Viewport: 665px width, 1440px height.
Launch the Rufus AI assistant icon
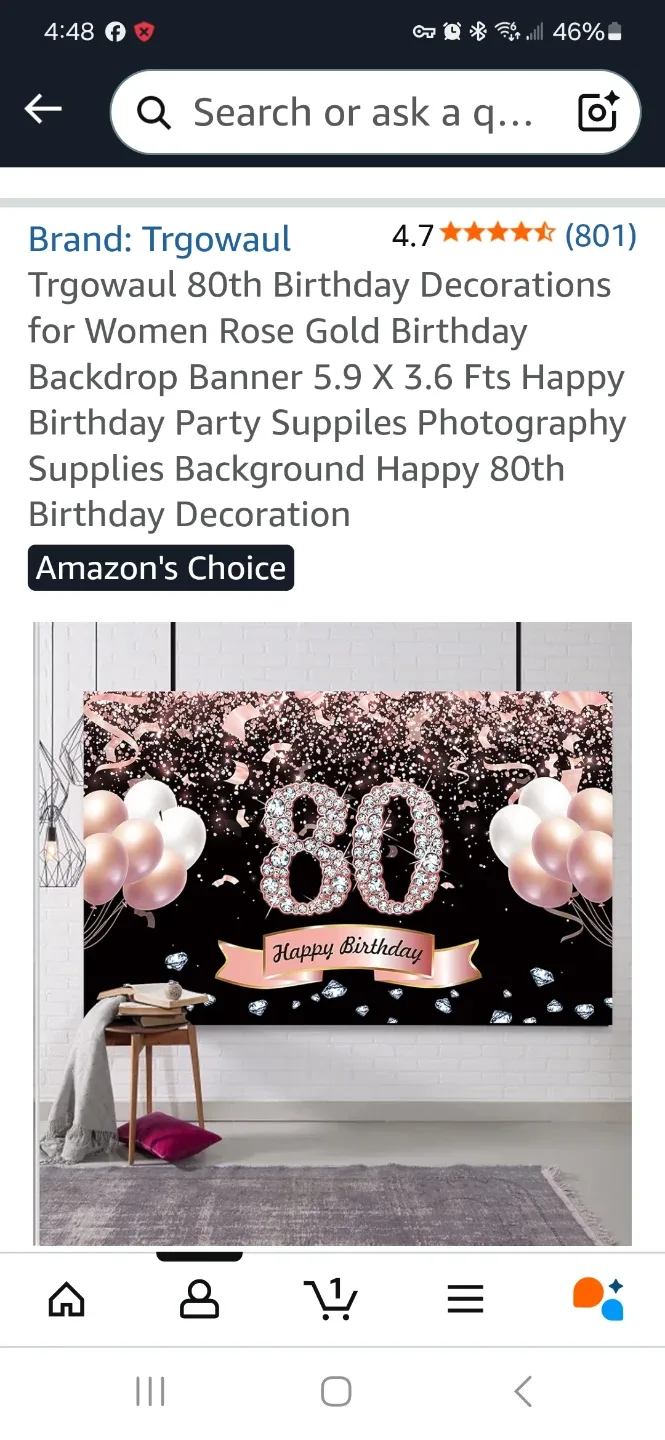(x=598, y=1298)
